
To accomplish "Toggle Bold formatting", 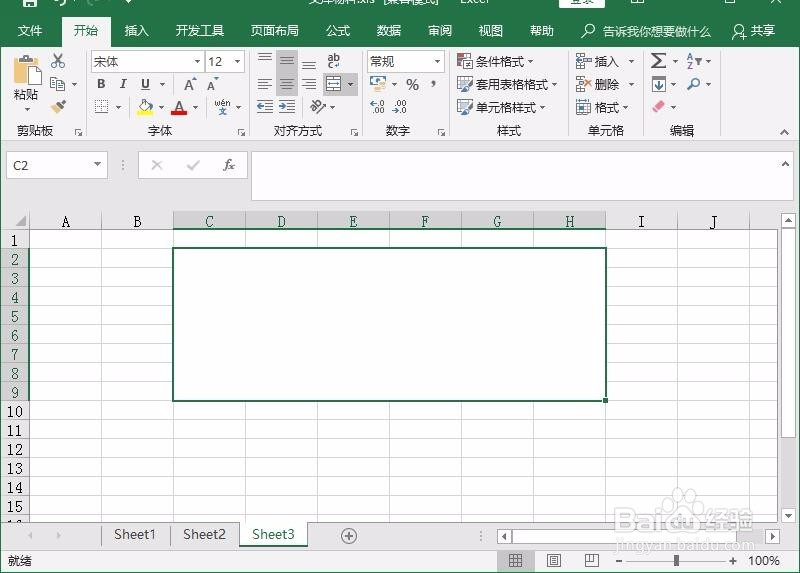I will point(101,84).
